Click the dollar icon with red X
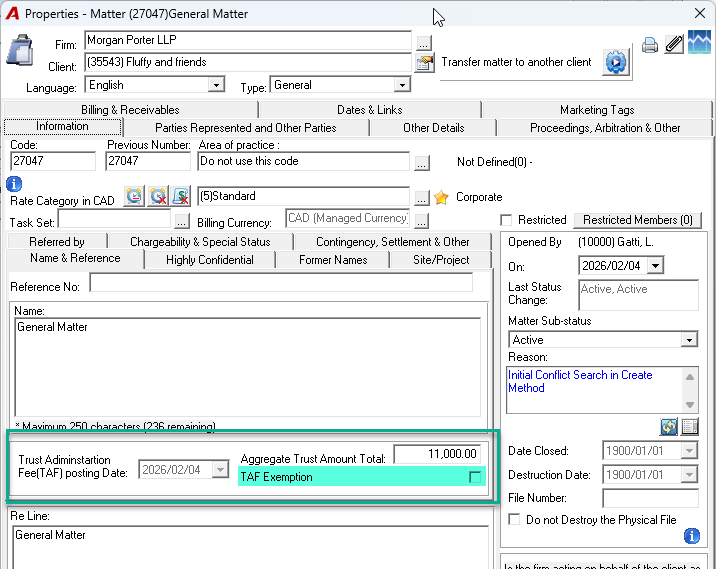 181,196
